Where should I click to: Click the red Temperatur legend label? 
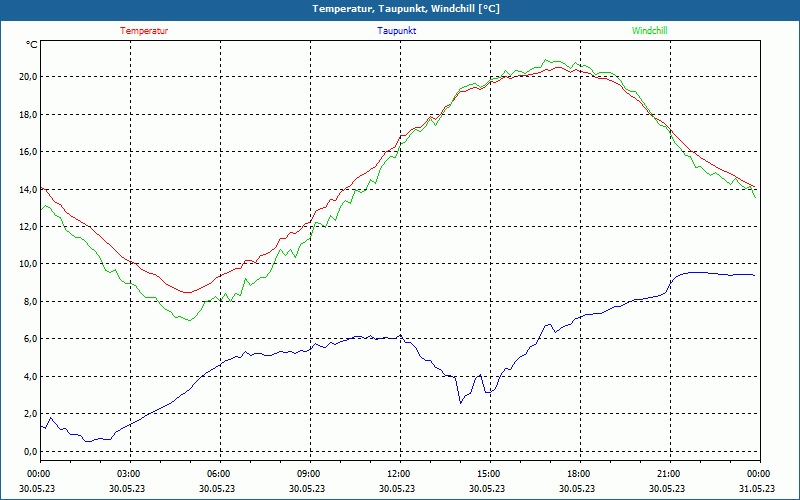[x=144, y=31]
